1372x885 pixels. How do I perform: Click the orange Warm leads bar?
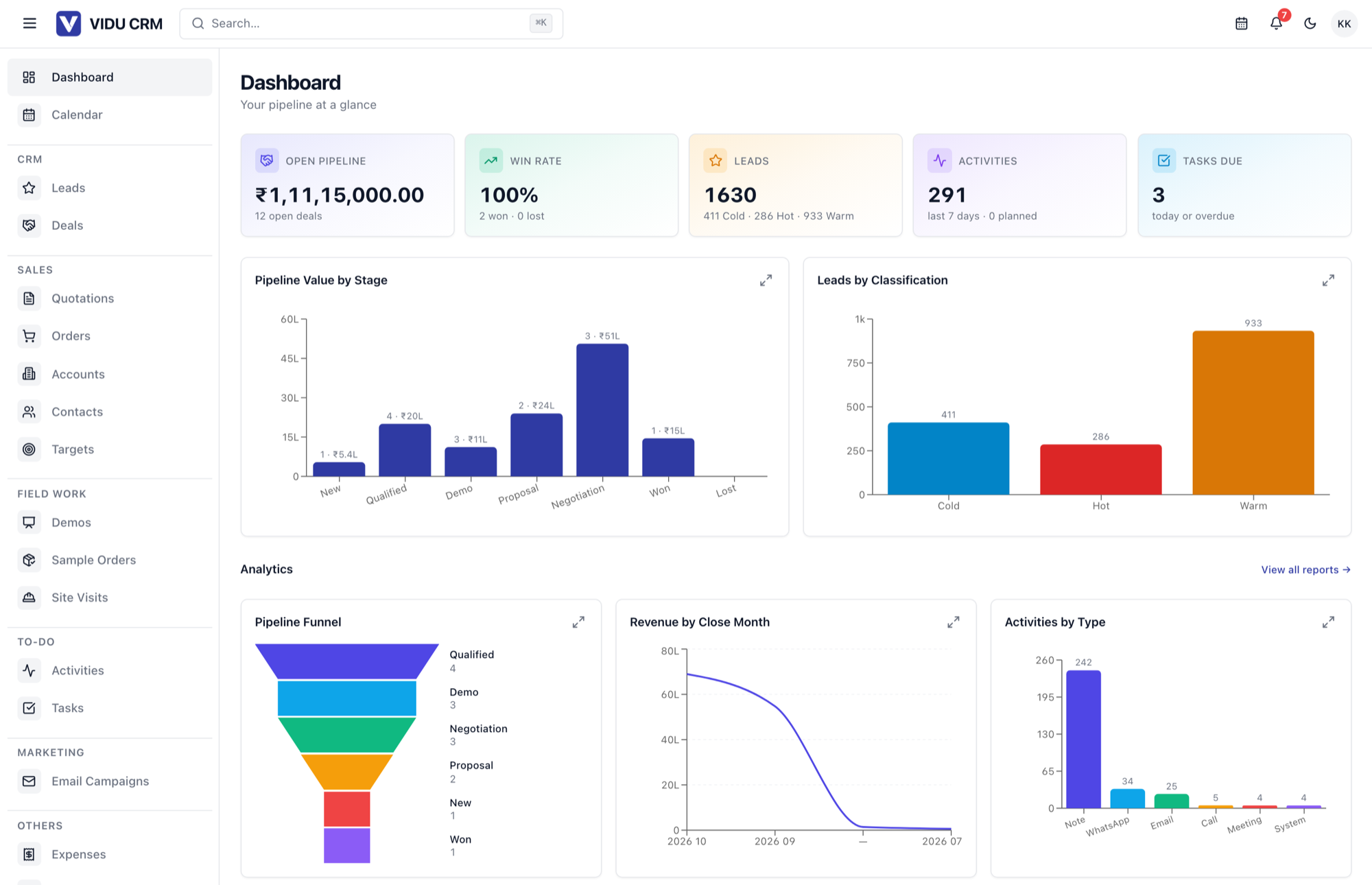1253,412
